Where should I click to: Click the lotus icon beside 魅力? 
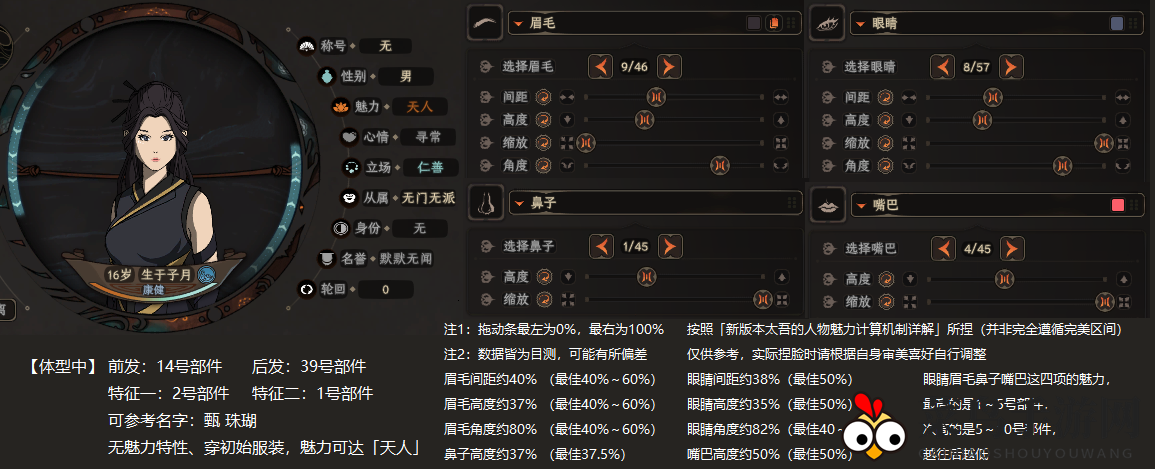pos(336,106)
